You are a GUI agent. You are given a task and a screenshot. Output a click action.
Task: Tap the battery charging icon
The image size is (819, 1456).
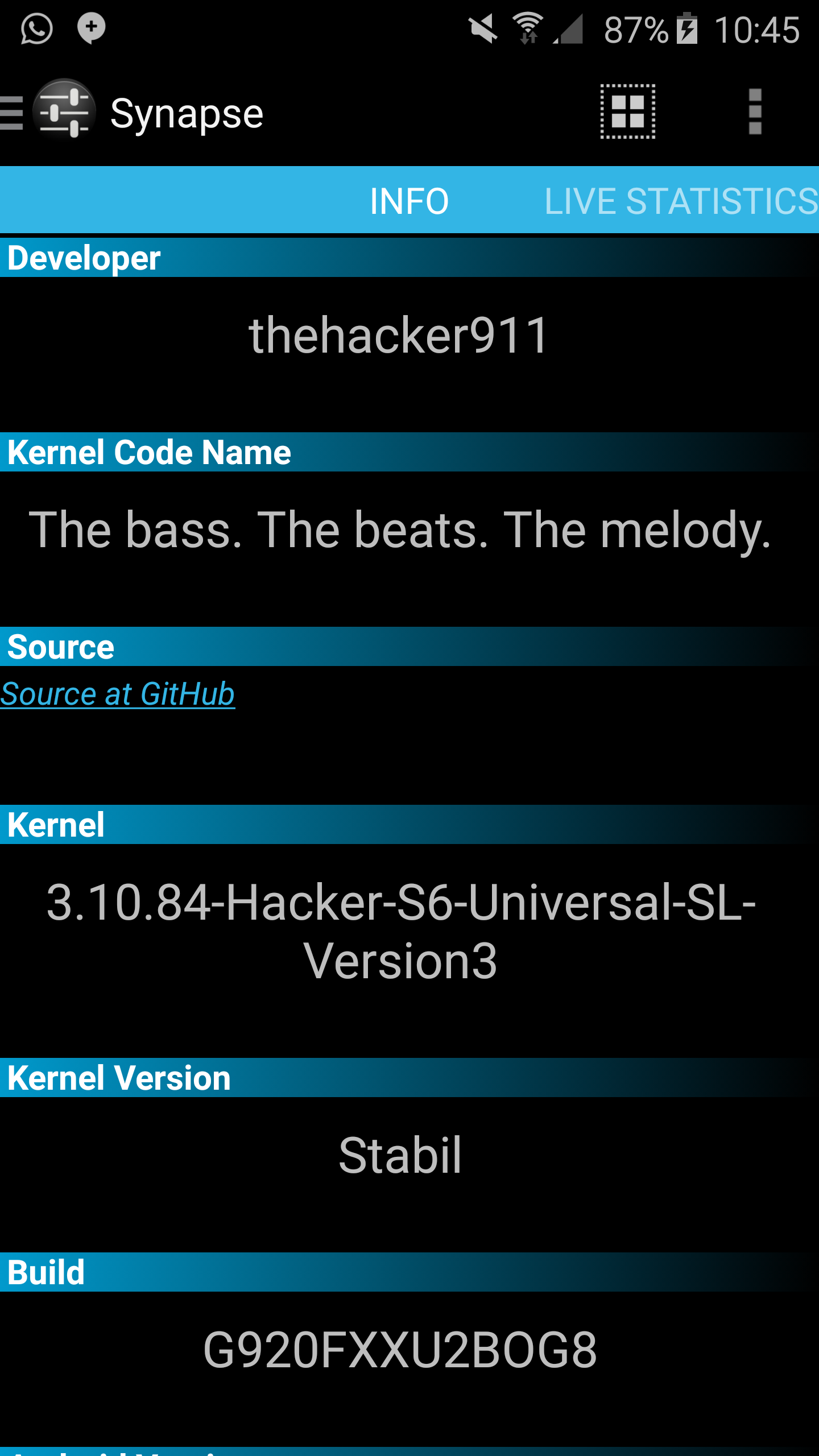687,28
